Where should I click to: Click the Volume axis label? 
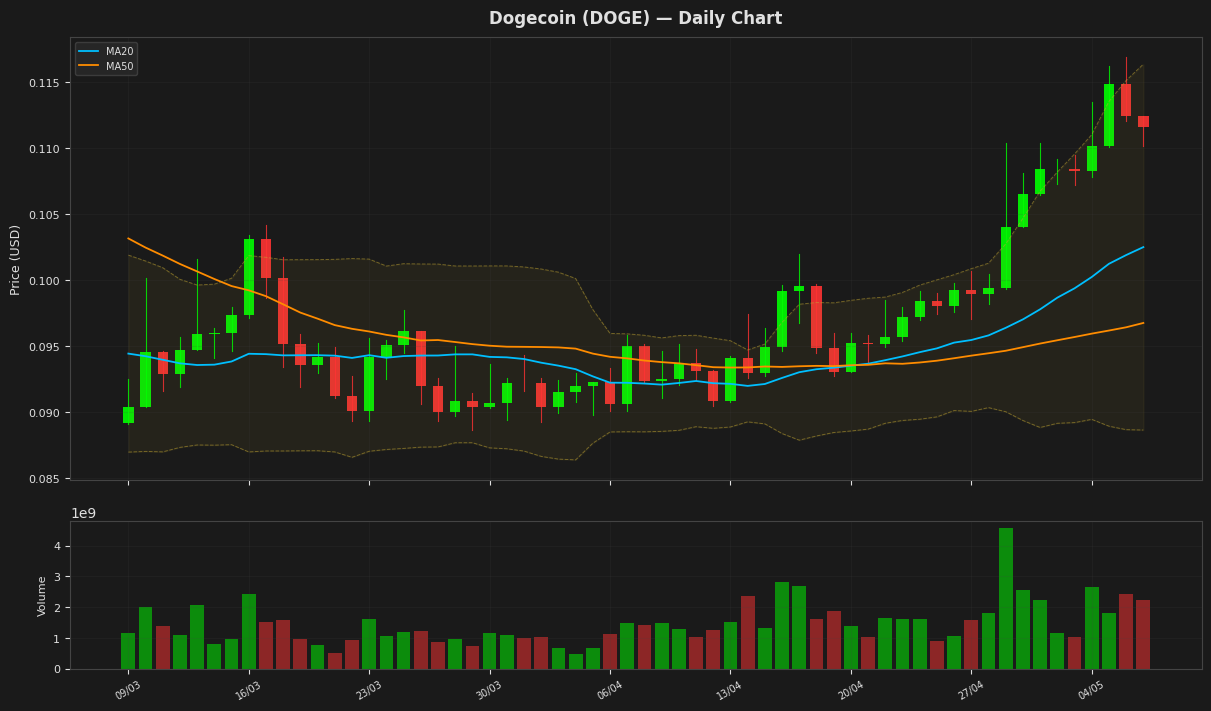click(x=42, y=596)
